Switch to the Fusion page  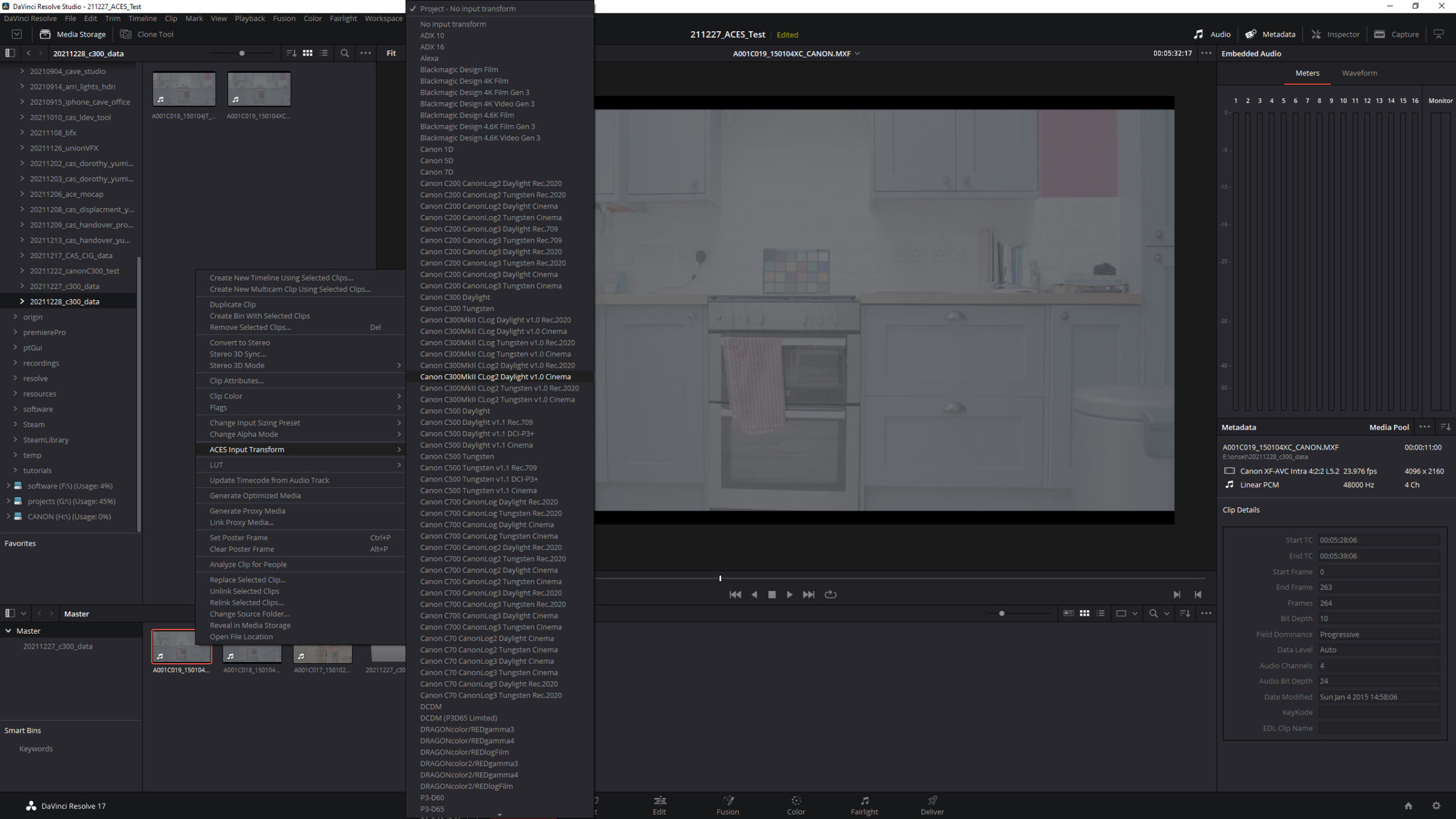727,805
